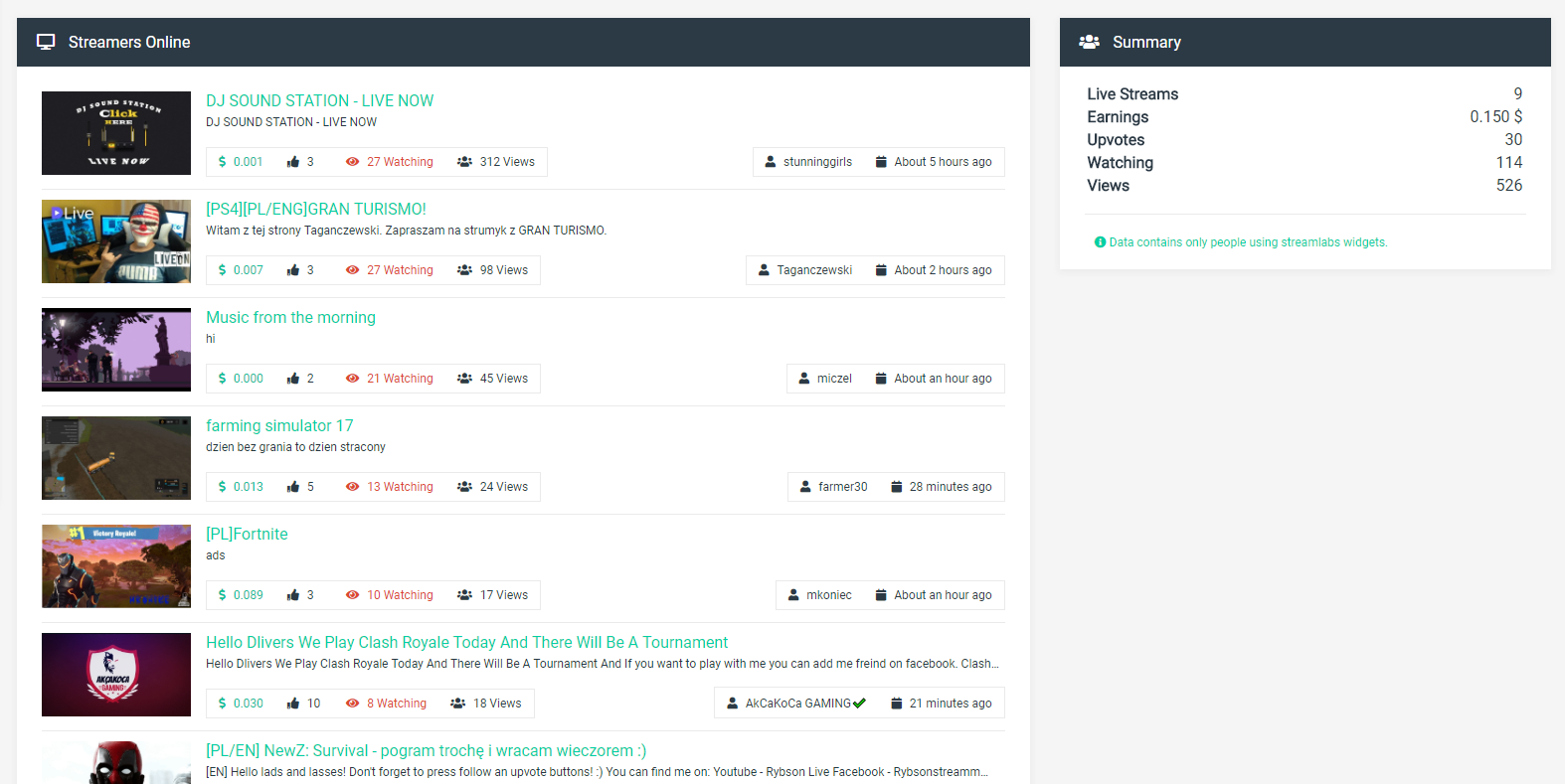The image size is (1565, 784).
Task: Click the Gran Turismo description starting 'Witam z tej strony'
Action: pos(406,231)
